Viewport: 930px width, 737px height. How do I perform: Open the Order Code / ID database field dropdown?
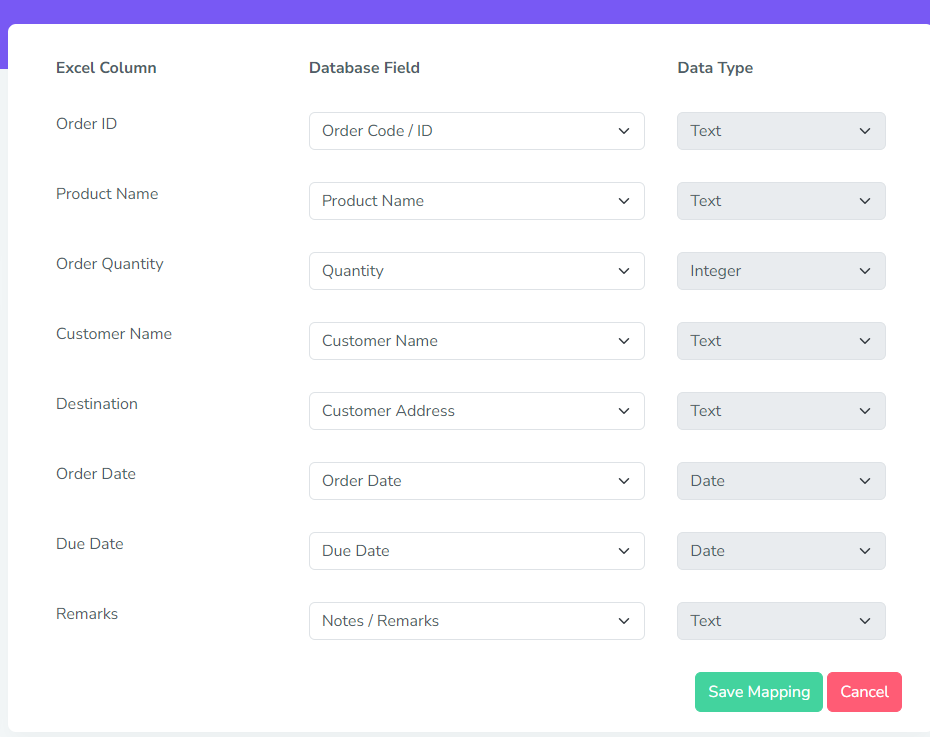(x=476, y=131)
